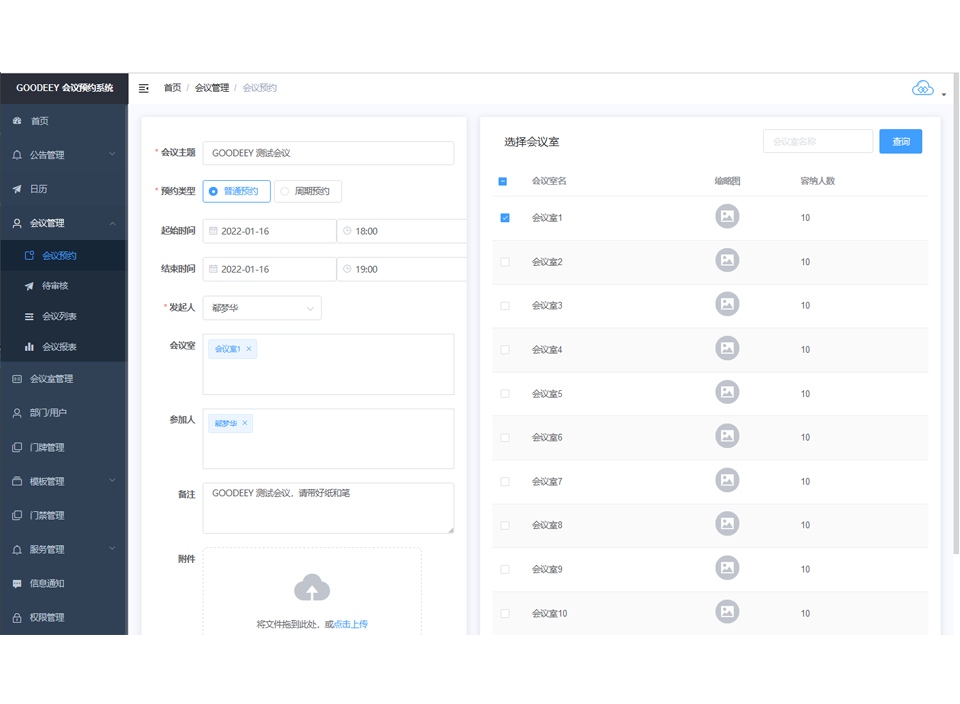Screen dimensions: 960x704
Task: Click the 查询 button
Action: pyautogui.click(x=901, y=141)
